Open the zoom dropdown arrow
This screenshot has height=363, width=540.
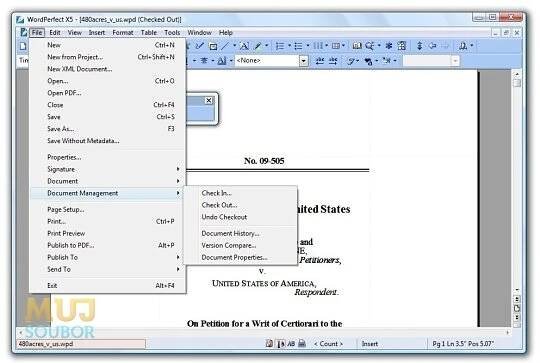click(379, 45)
